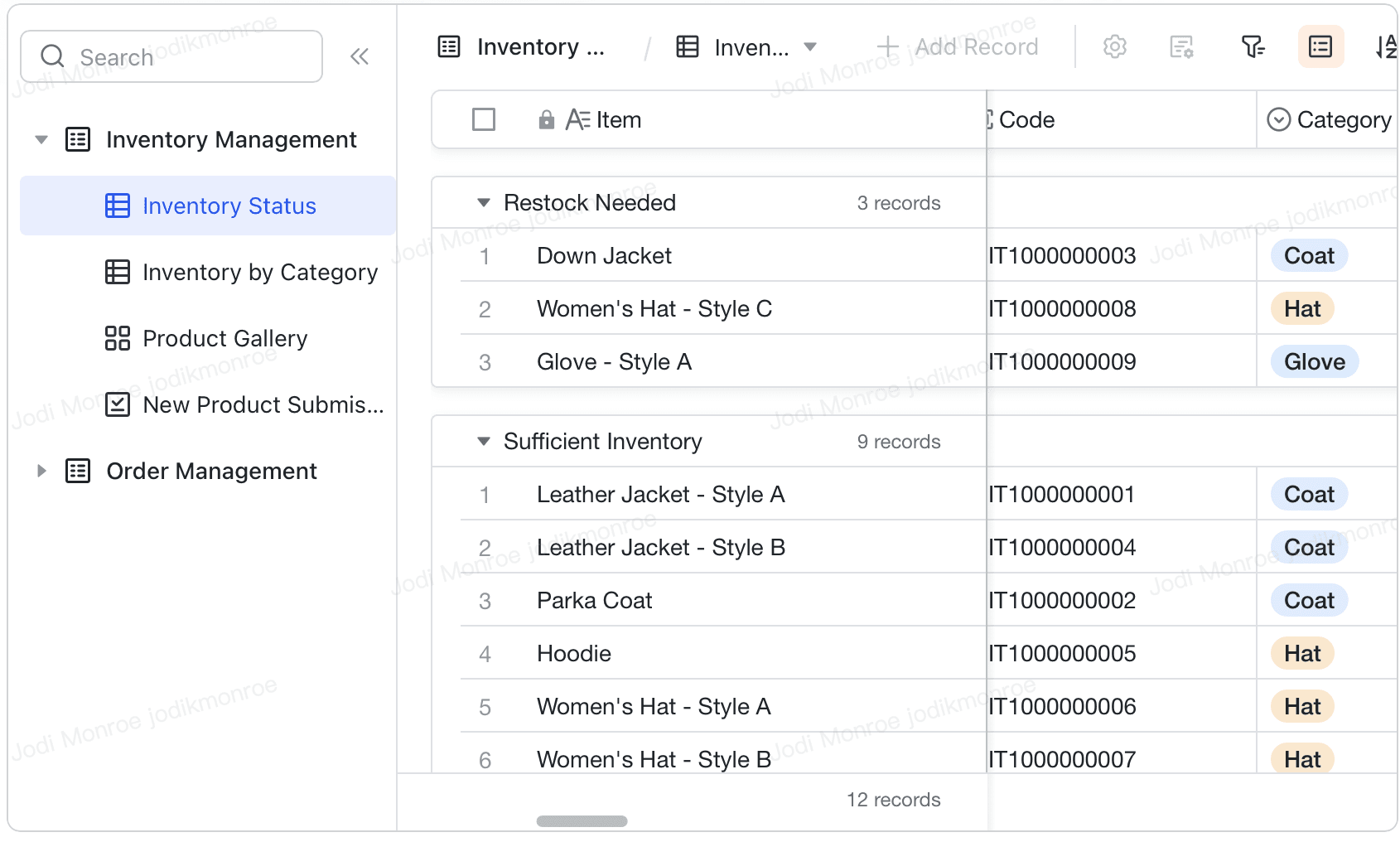Image resolution: width=1400 pixels, height=842 pixels.
Task: Click the plus icon of Add Record
Action: [x=887, y=46]
